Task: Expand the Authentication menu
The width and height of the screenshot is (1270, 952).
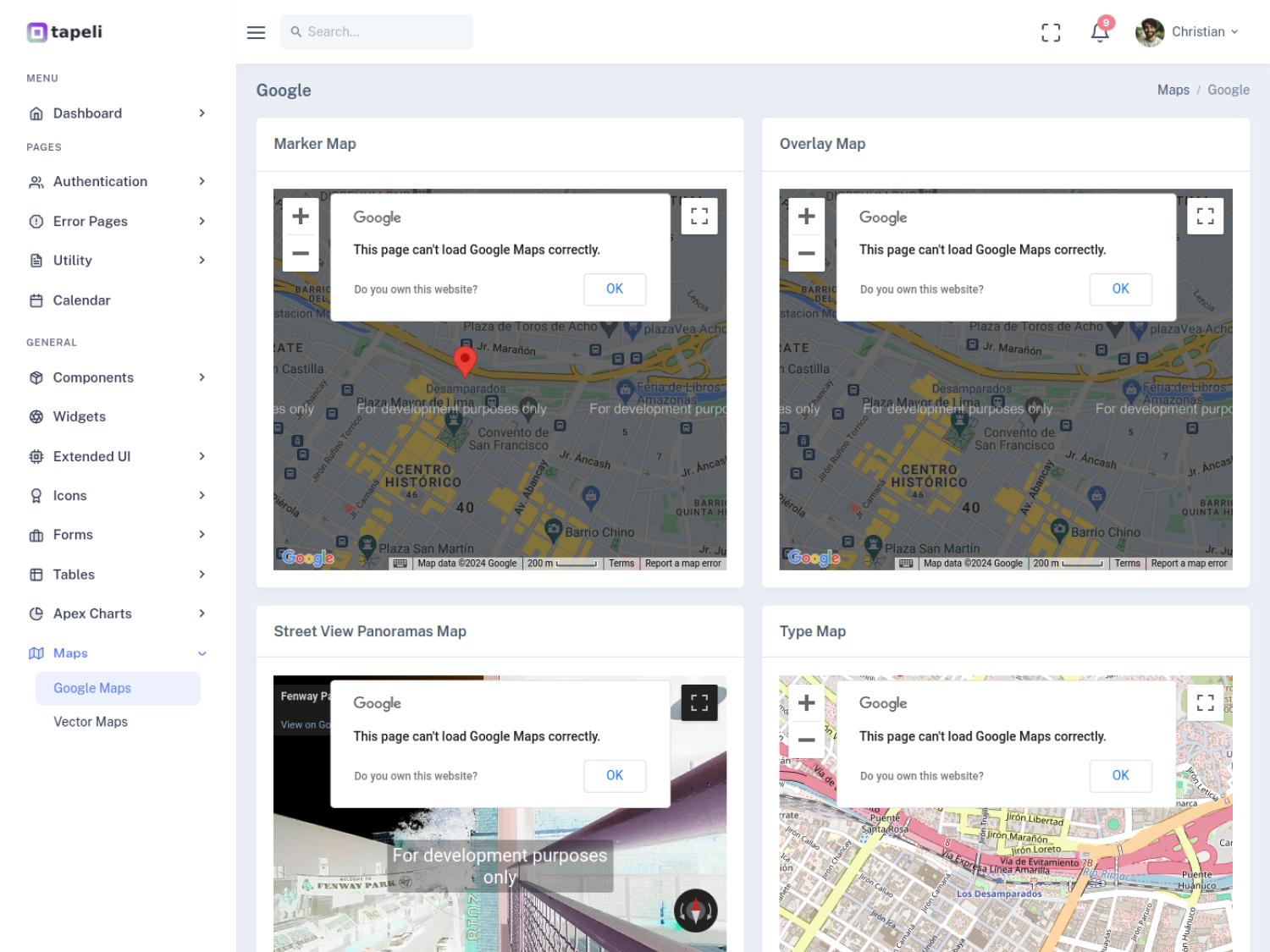Action: pos(118,181)
